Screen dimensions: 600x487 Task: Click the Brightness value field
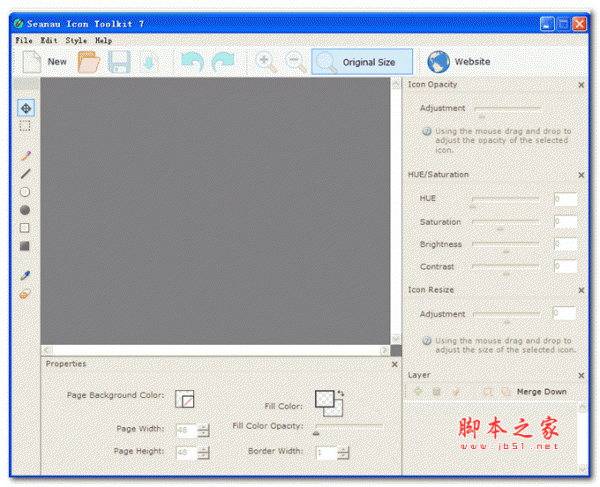(x=565, y=244)
